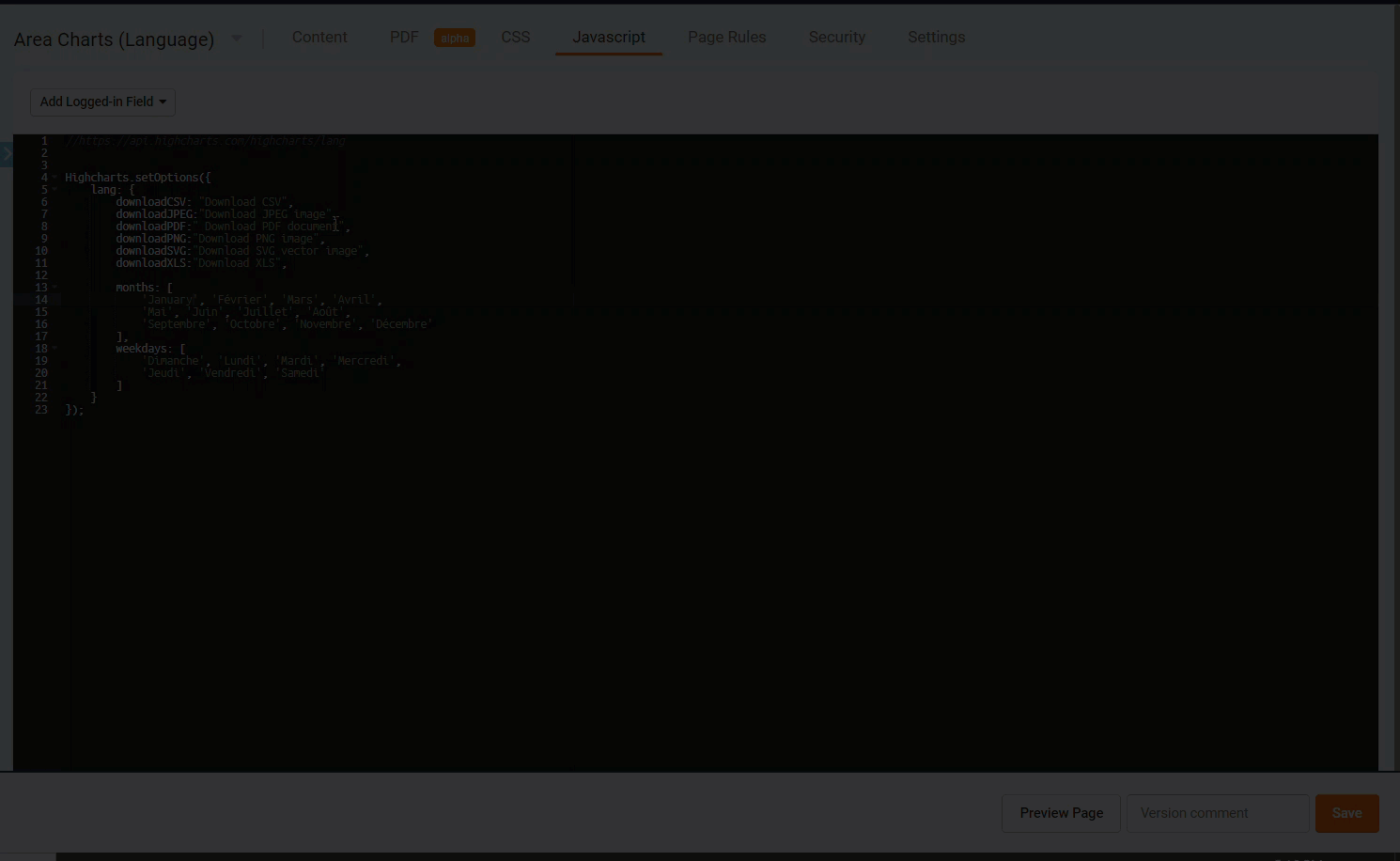
Task: Focus the Version comment input field
Action: (x=1218, y=813)
